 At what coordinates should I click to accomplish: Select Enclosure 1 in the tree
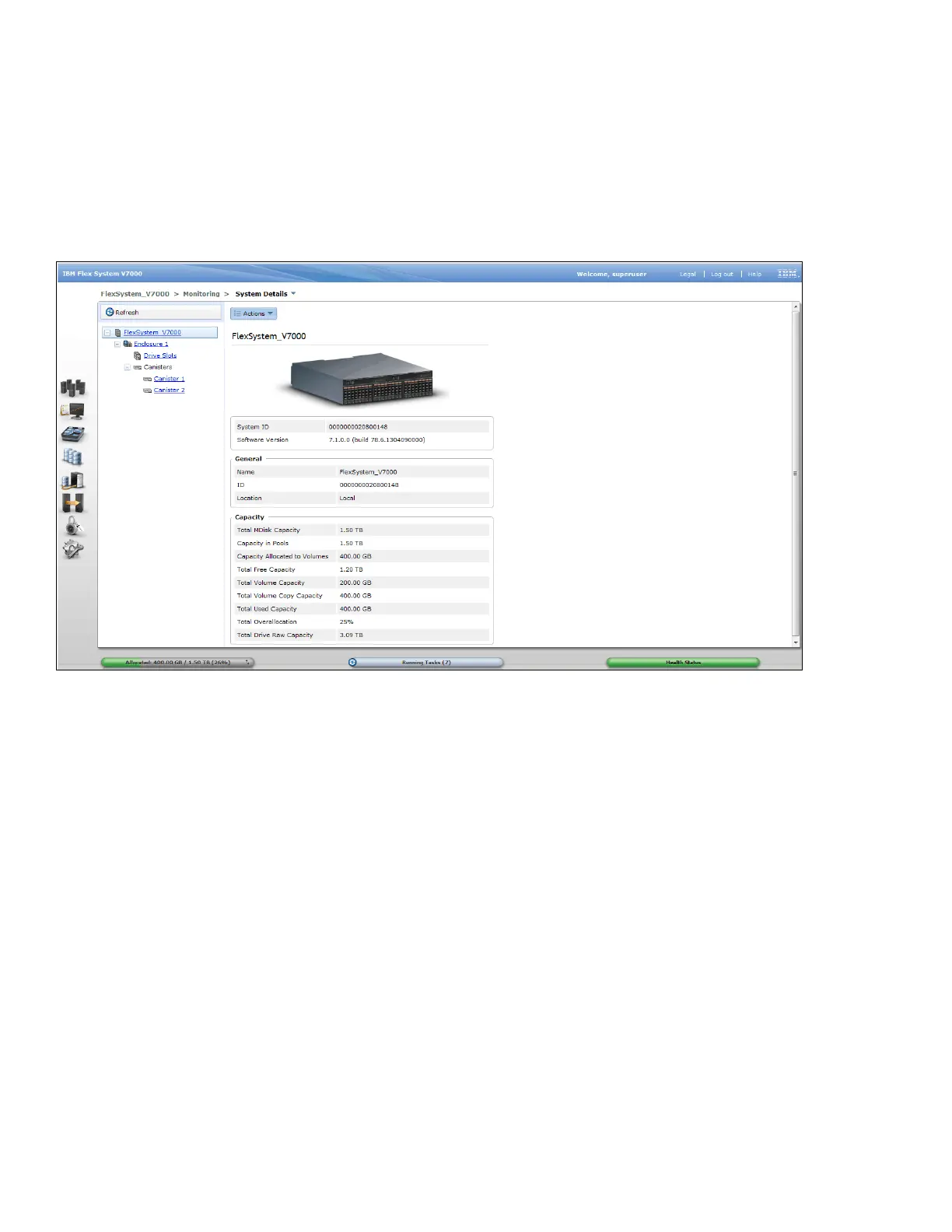(151, 344)
